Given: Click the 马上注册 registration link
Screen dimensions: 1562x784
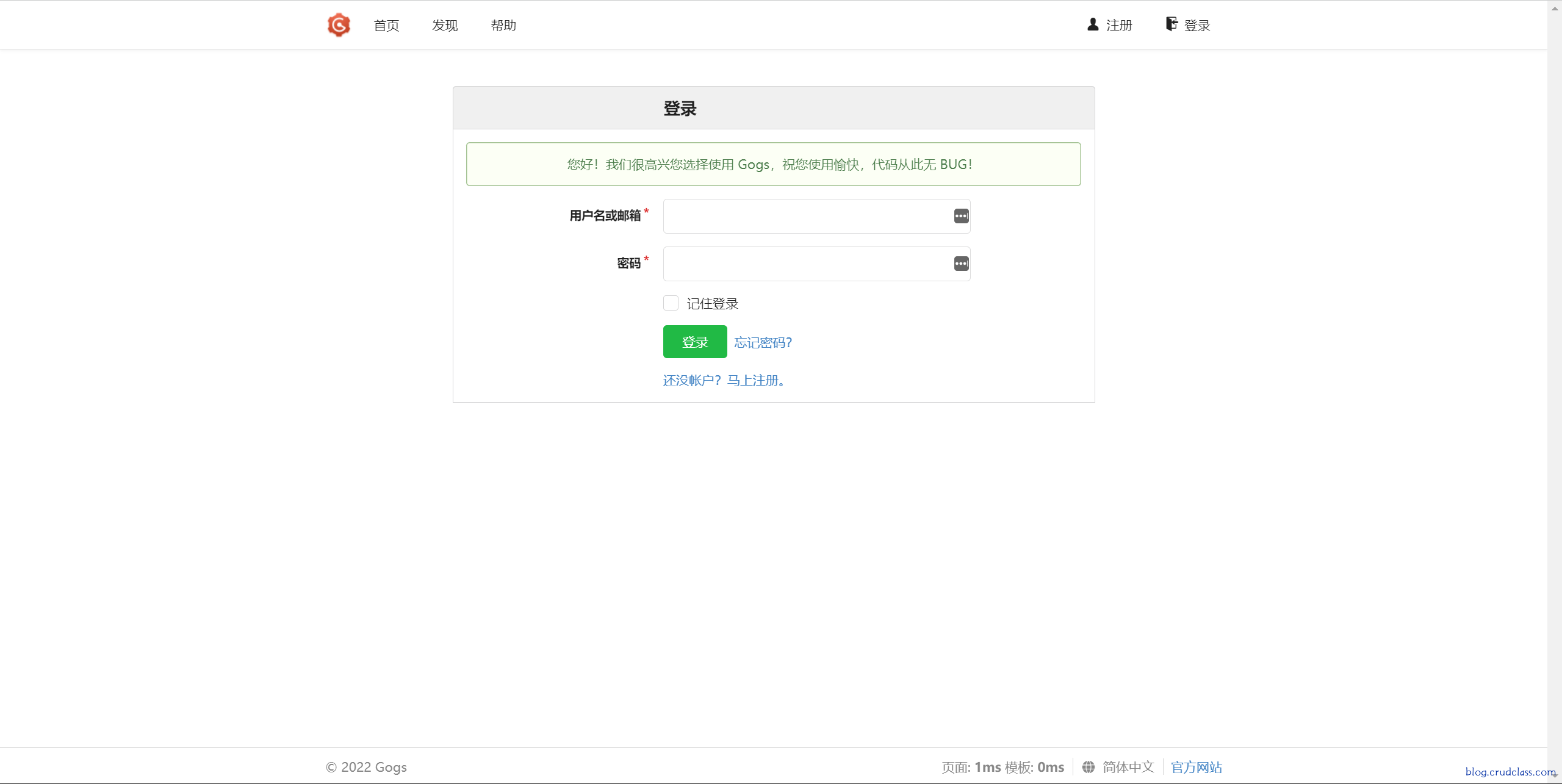Looking at the screenshot, I should point(756,380).
